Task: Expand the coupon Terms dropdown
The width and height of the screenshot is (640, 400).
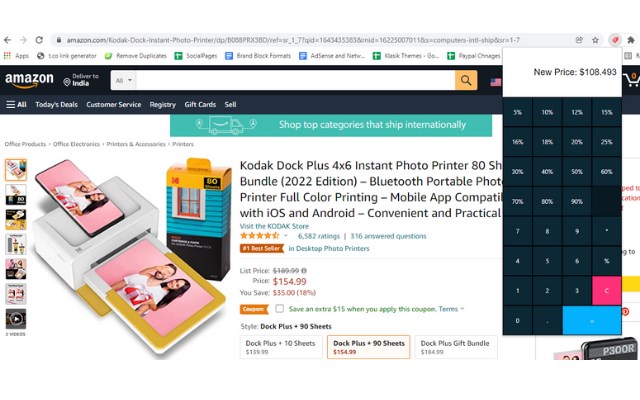Action: 451,309
